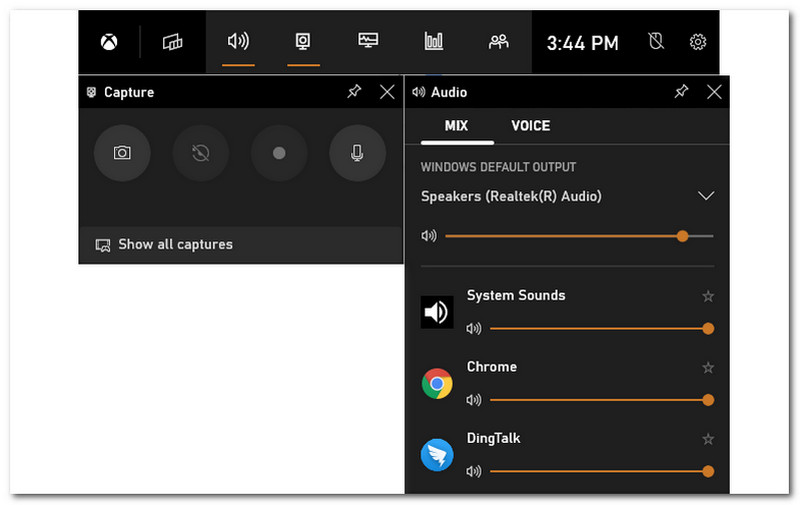Record last 30 seconds button

click(201, 153)
